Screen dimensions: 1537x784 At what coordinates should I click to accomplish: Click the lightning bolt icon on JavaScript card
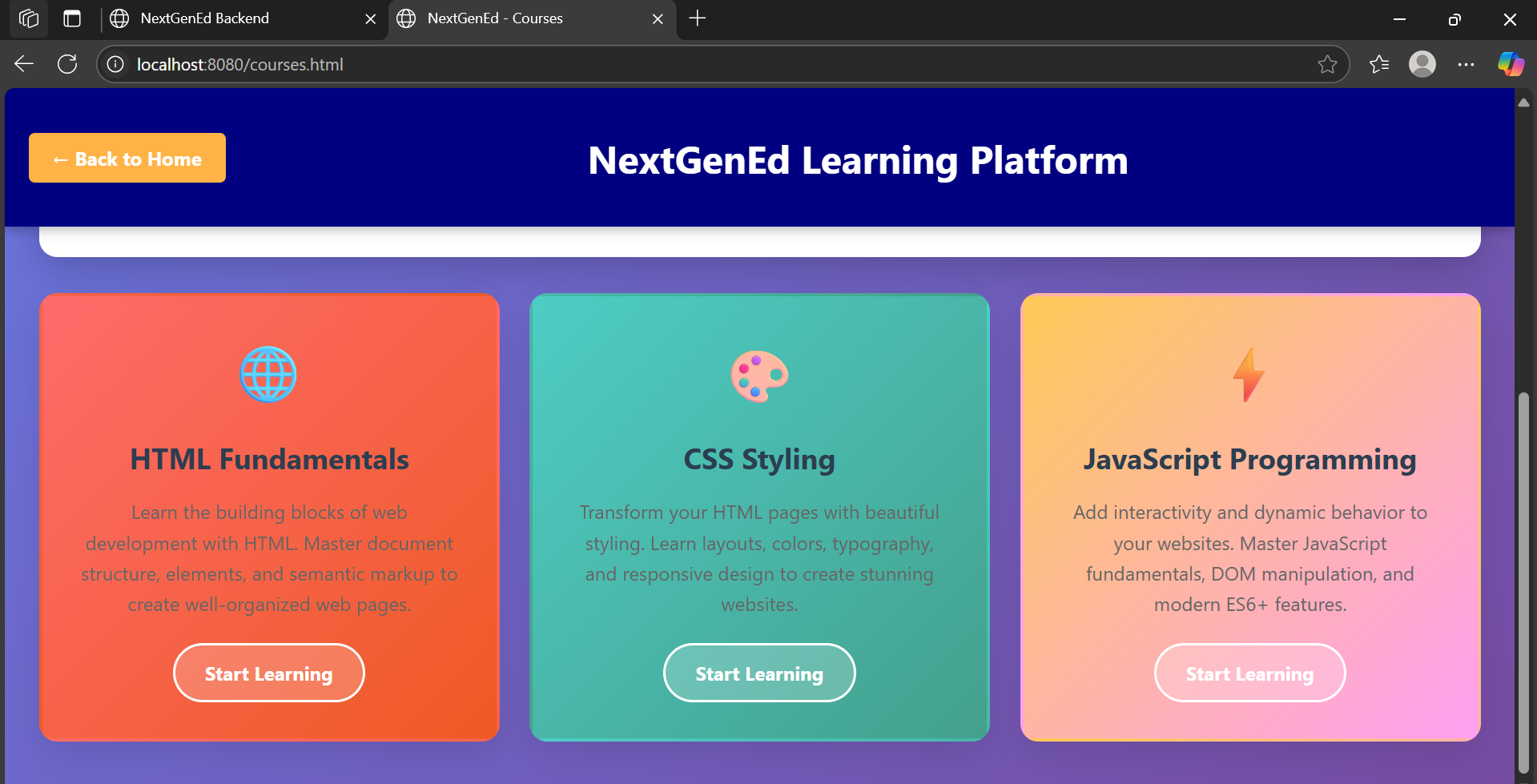tap(1249, 374)
